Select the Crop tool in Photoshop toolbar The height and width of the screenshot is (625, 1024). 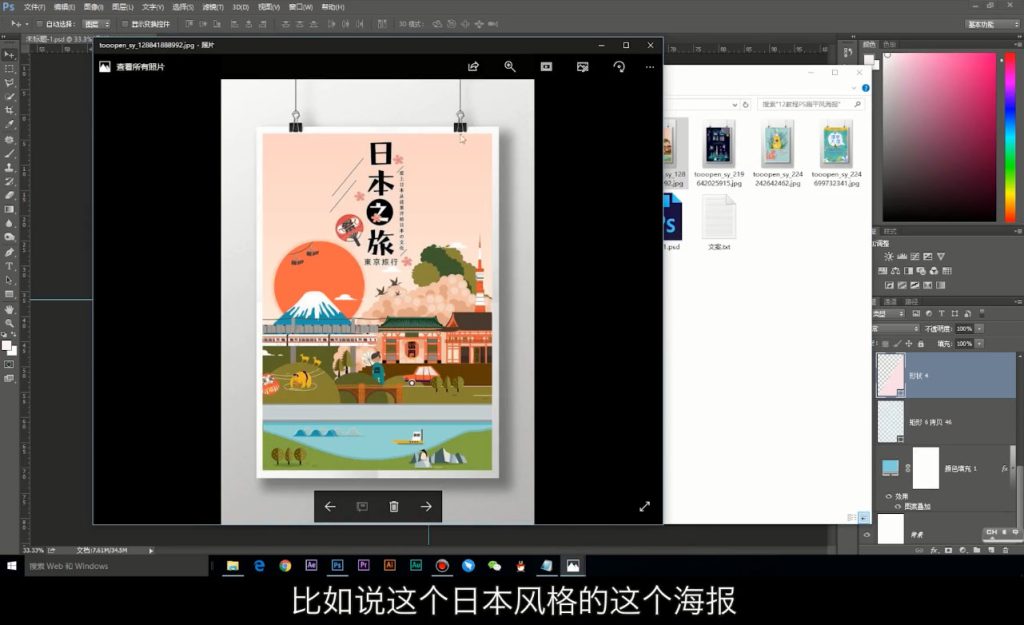coord(9,110)
